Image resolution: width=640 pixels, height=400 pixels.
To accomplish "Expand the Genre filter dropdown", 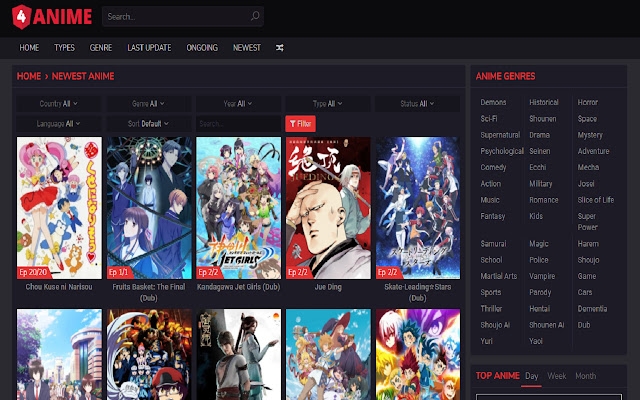I will pyautogui.click(x=148, y=104).
